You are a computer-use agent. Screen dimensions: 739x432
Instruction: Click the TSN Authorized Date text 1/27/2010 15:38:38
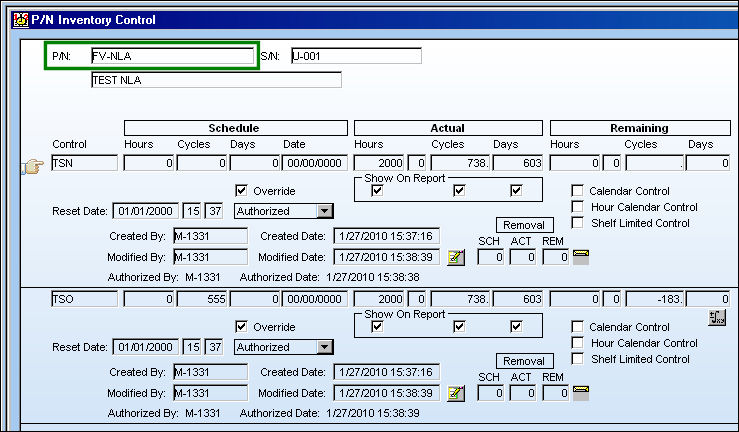[373, 277]
